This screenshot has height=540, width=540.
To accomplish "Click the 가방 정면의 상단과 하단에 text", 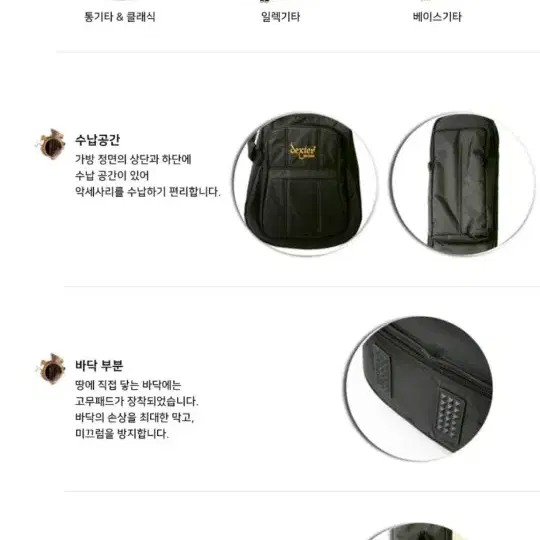I will tap(133, 159).
